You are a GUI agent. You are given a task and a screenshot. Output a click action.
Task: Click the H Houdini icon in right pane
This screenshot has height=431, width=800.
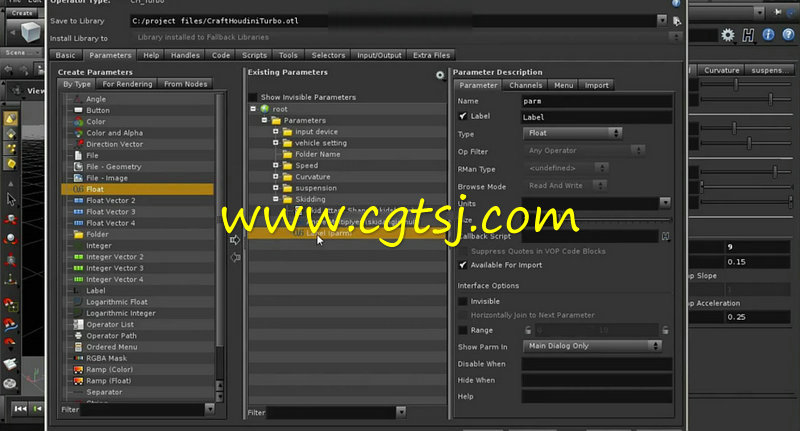[748, 35]
